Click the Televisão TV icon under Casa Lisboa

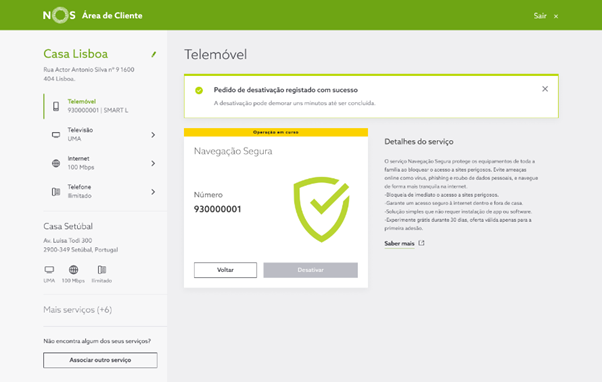pos(56,135)
